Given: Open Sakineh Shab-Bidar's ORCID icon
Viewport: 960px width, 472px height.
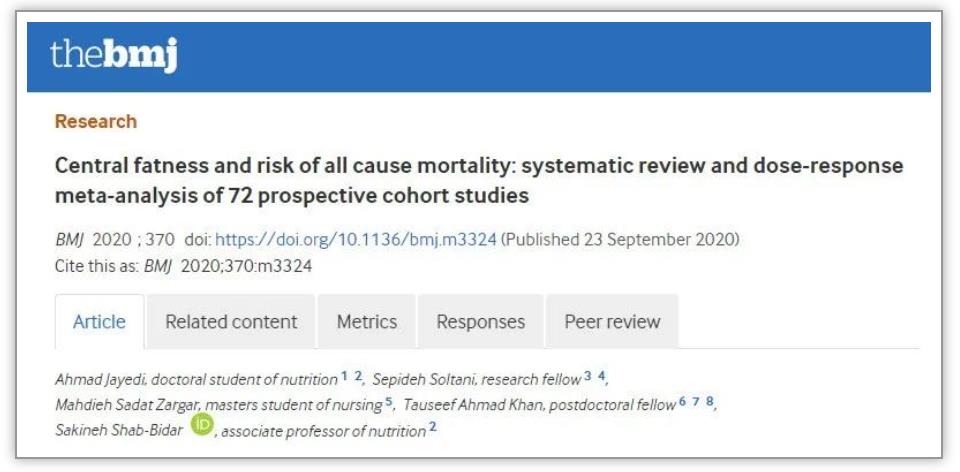Looking at the screenshot, I should point(203,428).
